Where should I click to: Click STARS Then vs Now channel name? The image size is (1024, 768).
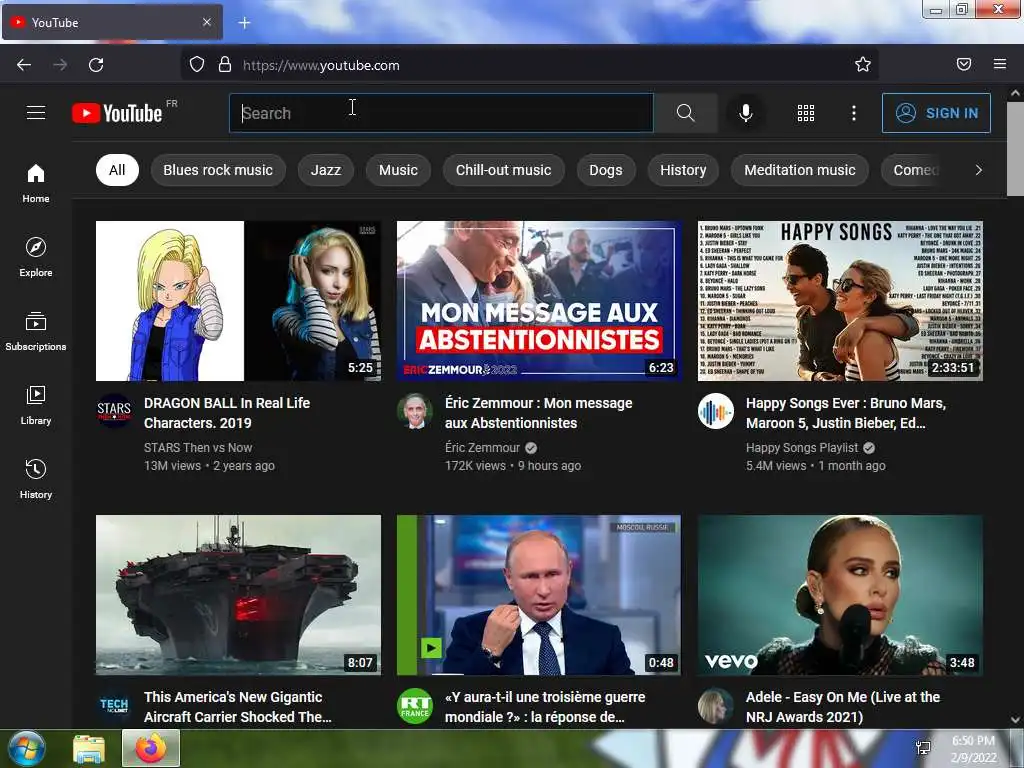tap(198, 448)
